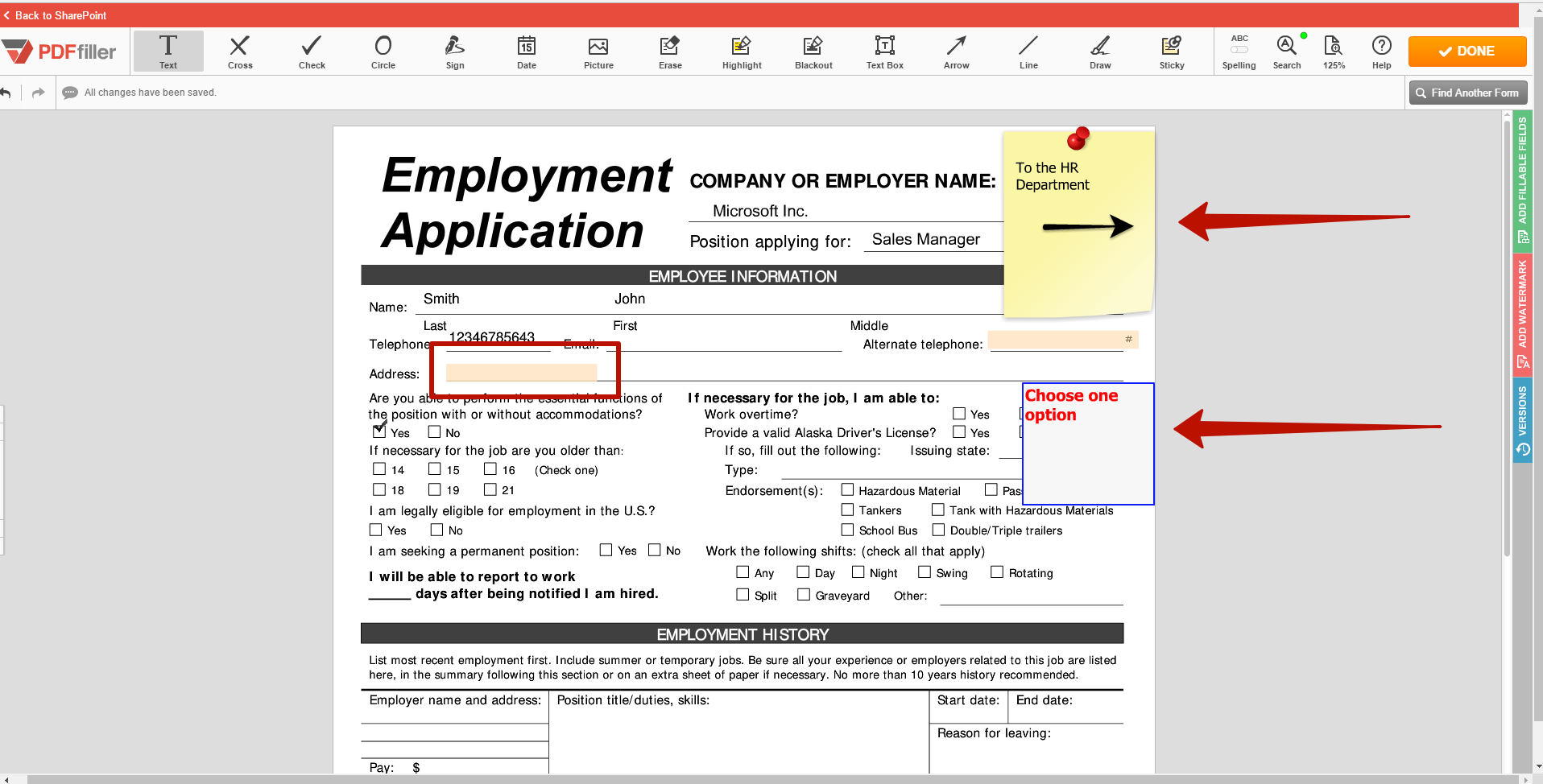The height and width of the screenshot is (784, 1543).
Task: Click the telephone number 12346785643
Action: [492, 337]
